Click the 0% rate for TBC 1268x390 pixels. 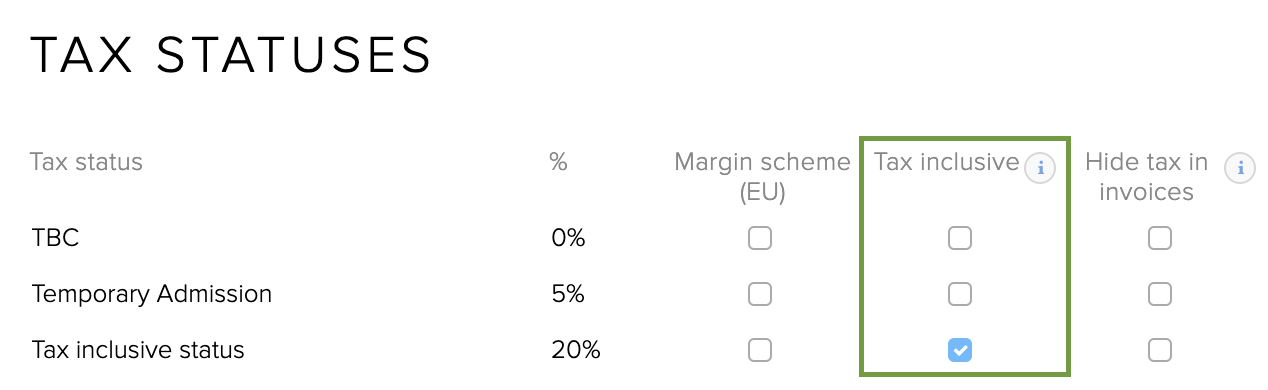568,238
